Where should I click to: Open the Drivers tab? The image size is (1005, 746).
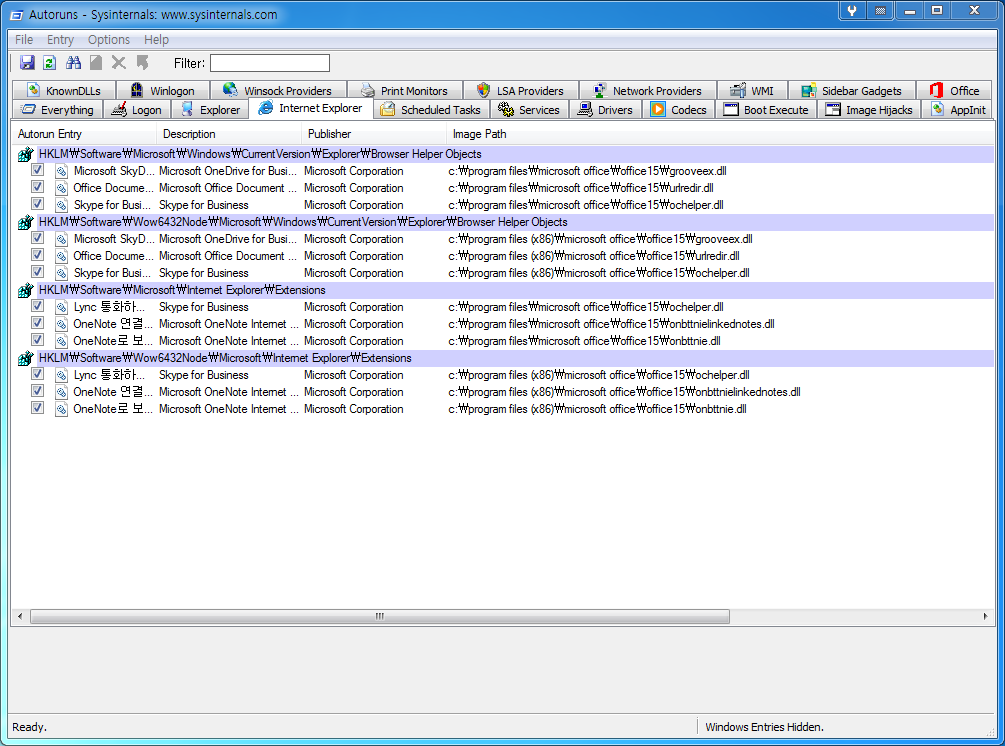(x=605, y=110)
